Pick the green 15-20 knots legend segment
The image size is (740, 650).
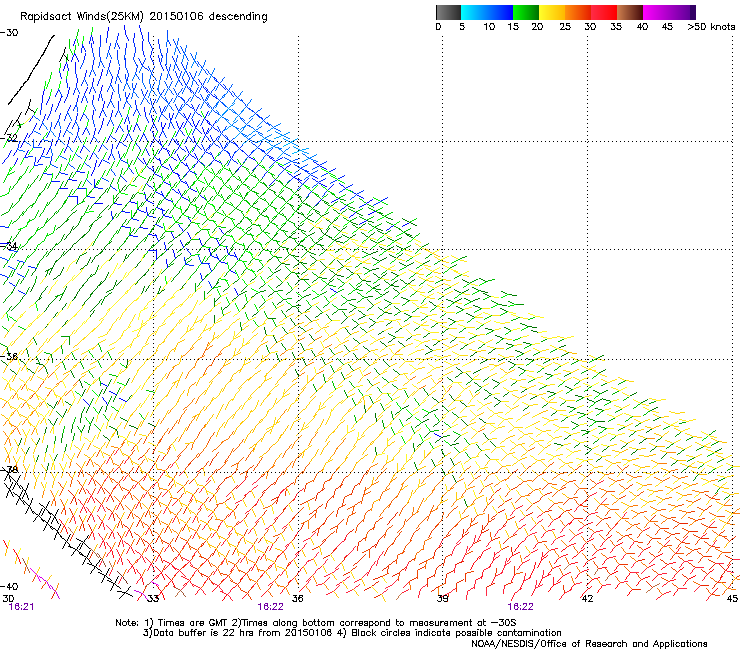[x=526, y=12]
